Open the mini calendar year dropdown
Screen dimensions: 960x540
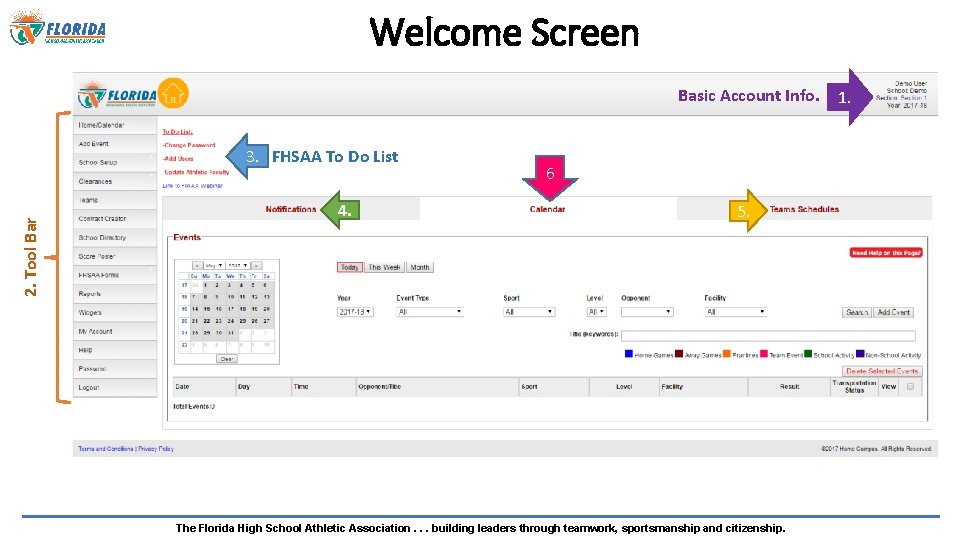point(238,266)
